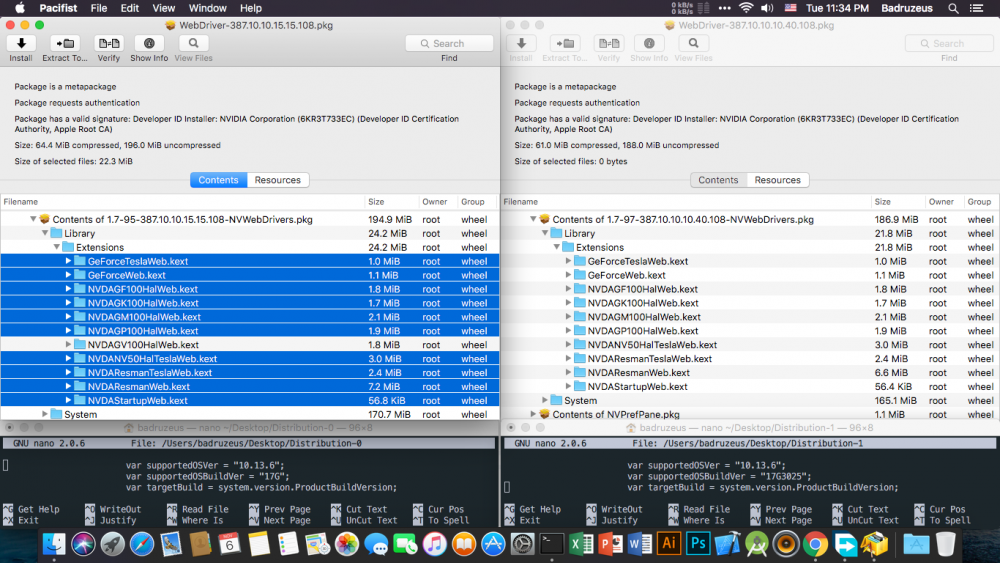Select NVDAGM100HalWeb.kext in right window
The image size is (1000, 563).
tap(644, 317)
